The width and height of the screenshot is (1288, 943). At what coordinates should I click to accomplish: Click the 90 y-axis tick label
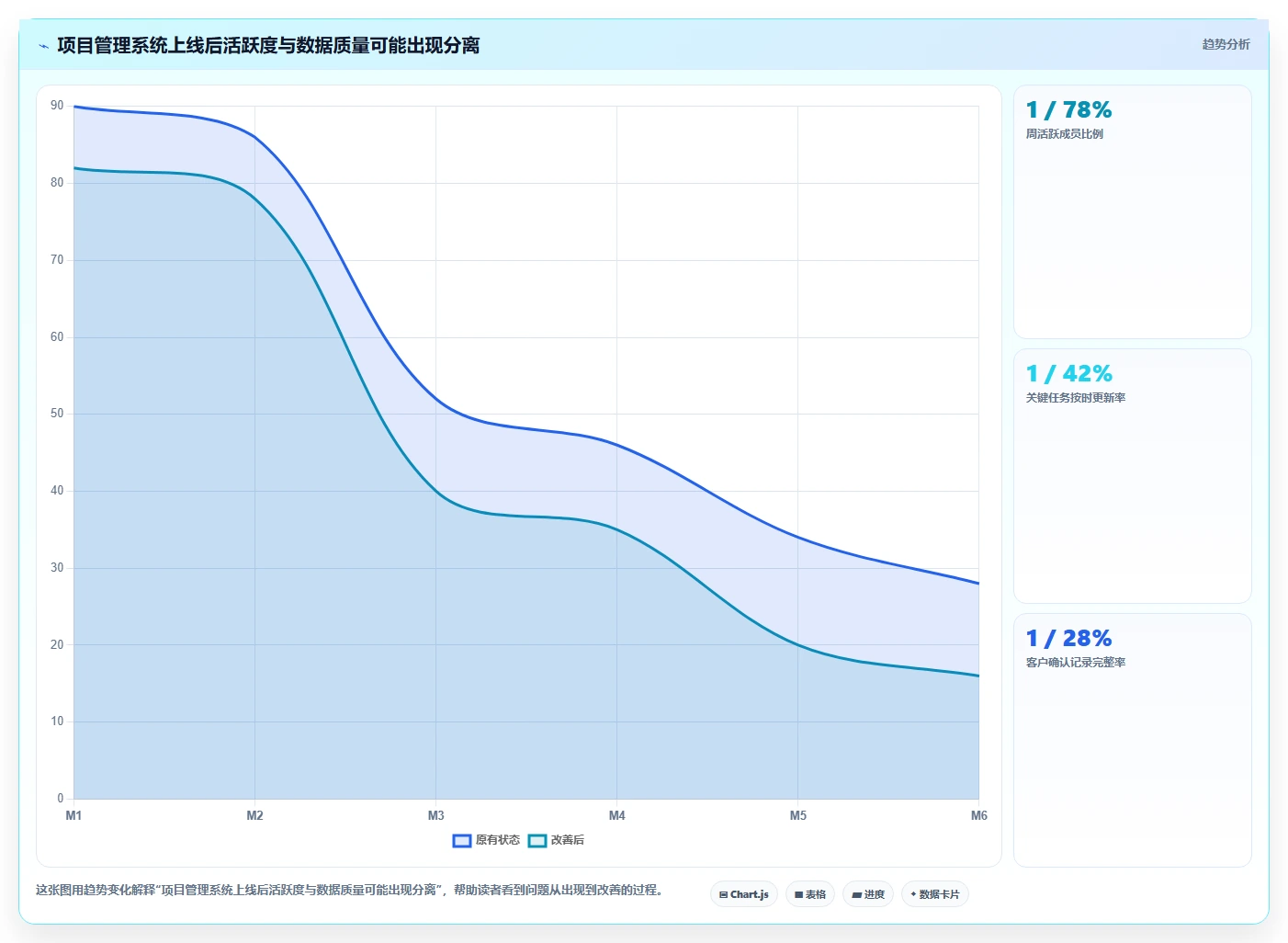[x=57, y=106]
